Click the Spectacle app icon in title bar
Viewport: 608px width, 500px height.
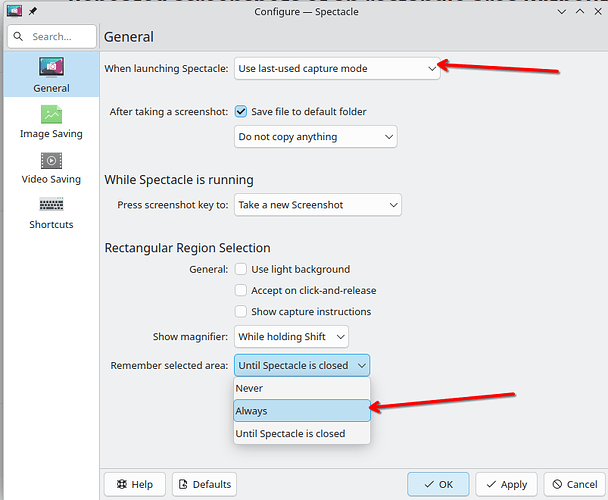coord(14,11)
